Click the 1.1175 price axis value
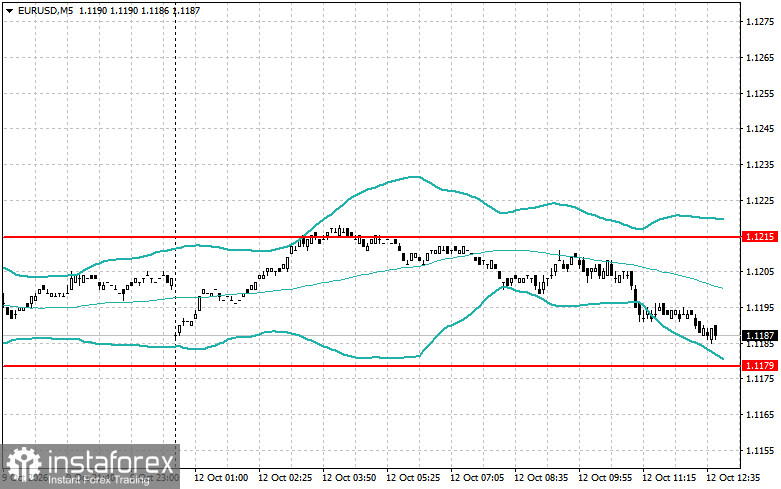This screenshot has height=489, width=781. [760, 378]
